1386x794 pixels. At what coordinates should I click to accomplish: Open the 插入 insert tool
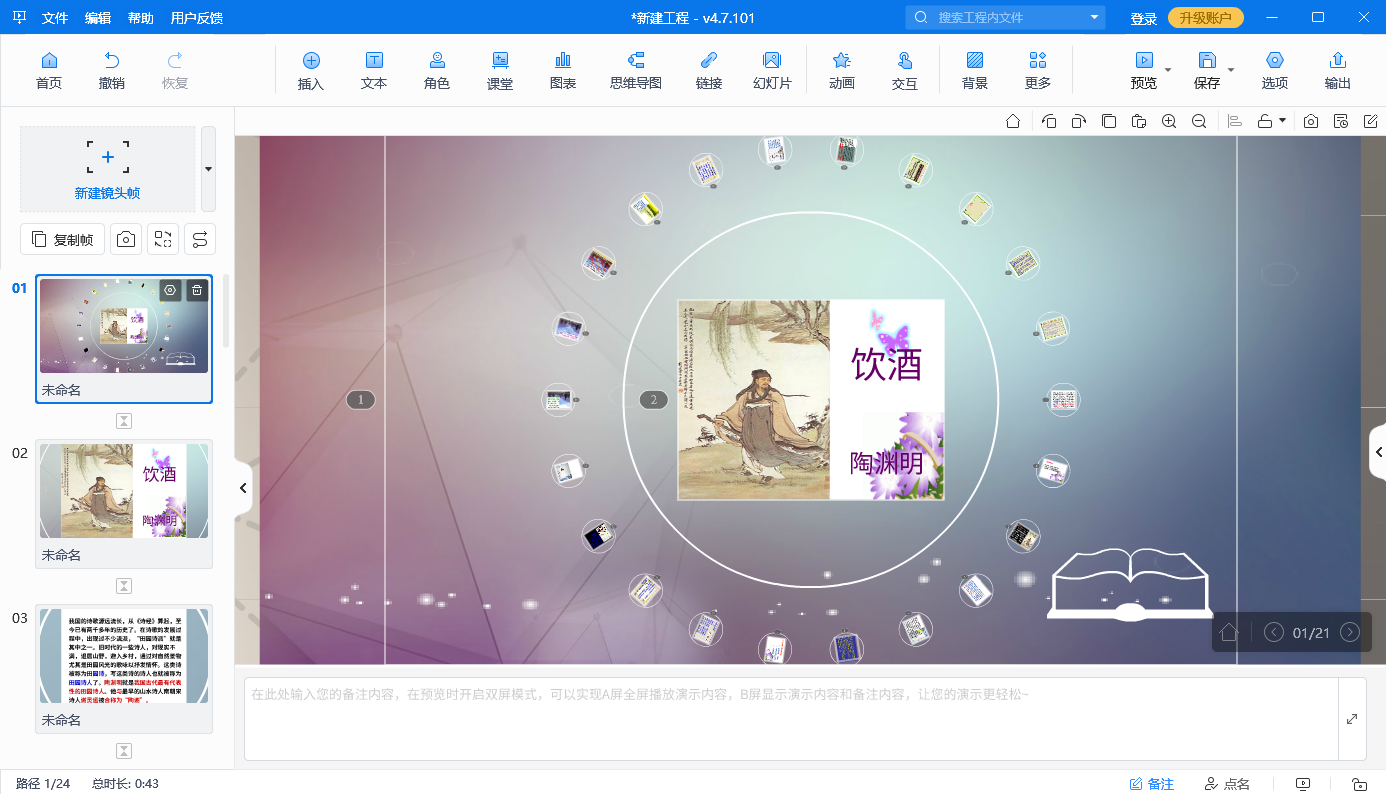pyautogui.click(x=311, y=71)
